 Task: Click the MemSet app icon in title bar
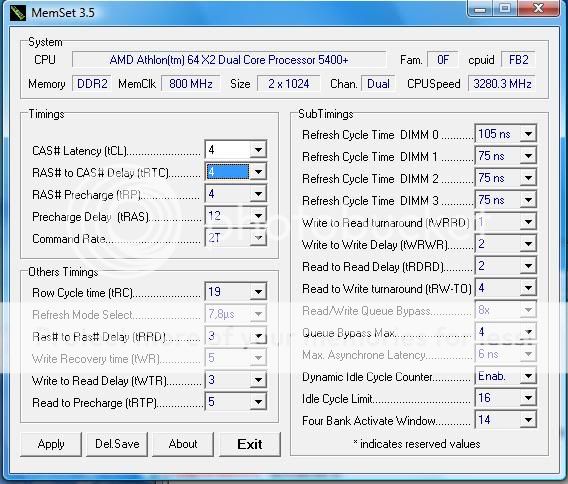pyautogui.click(x=18, y=13)
